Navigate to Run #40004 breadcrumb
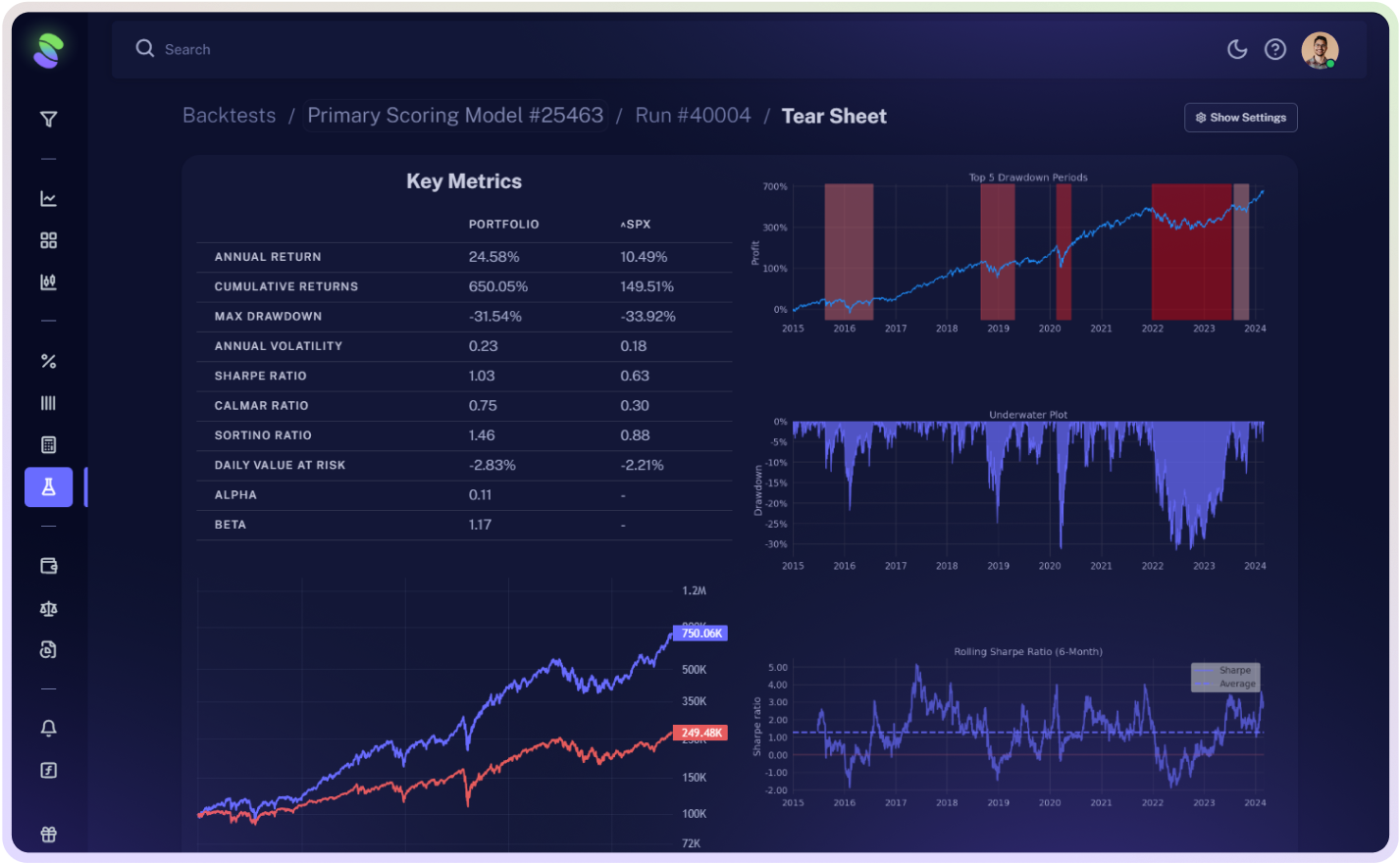 click(x=693, y=115)
